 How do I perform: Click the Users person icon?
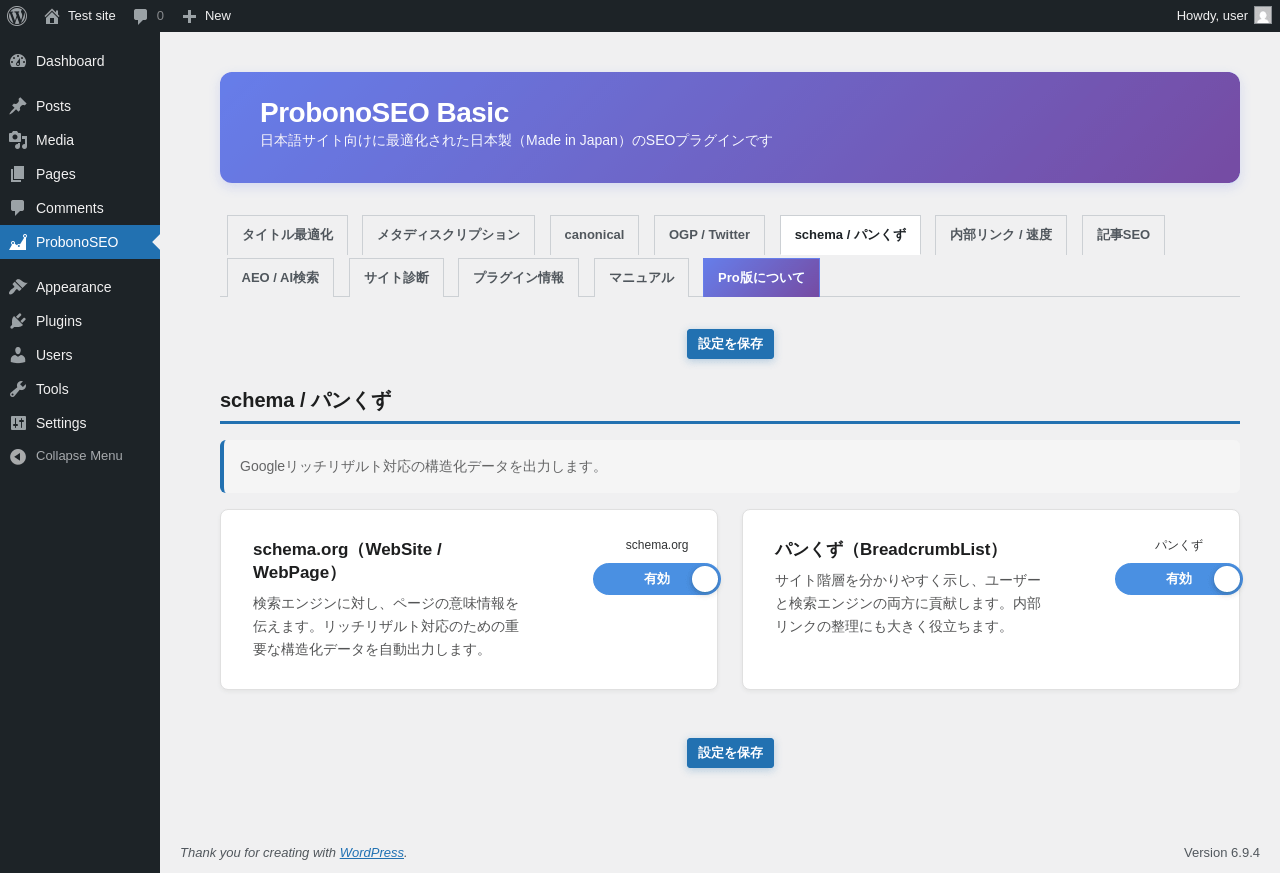pos(18,355)
